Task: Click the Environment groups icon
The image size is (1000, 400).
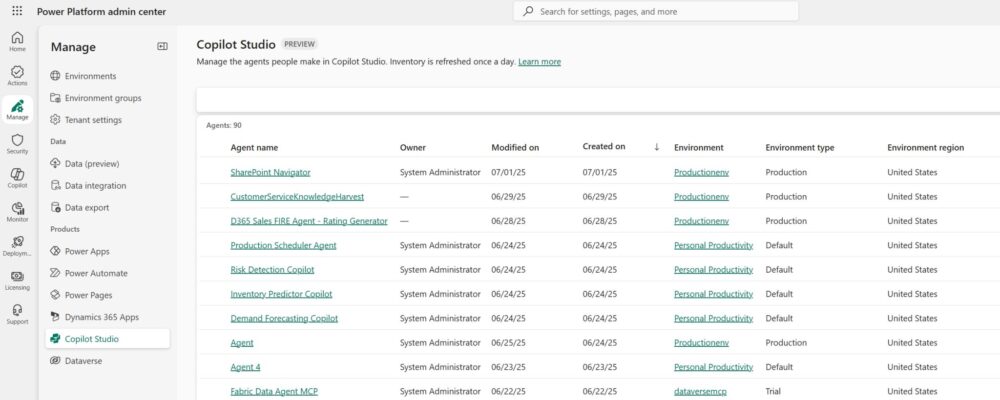Action: pyautogui.click(x=55, y=98)
